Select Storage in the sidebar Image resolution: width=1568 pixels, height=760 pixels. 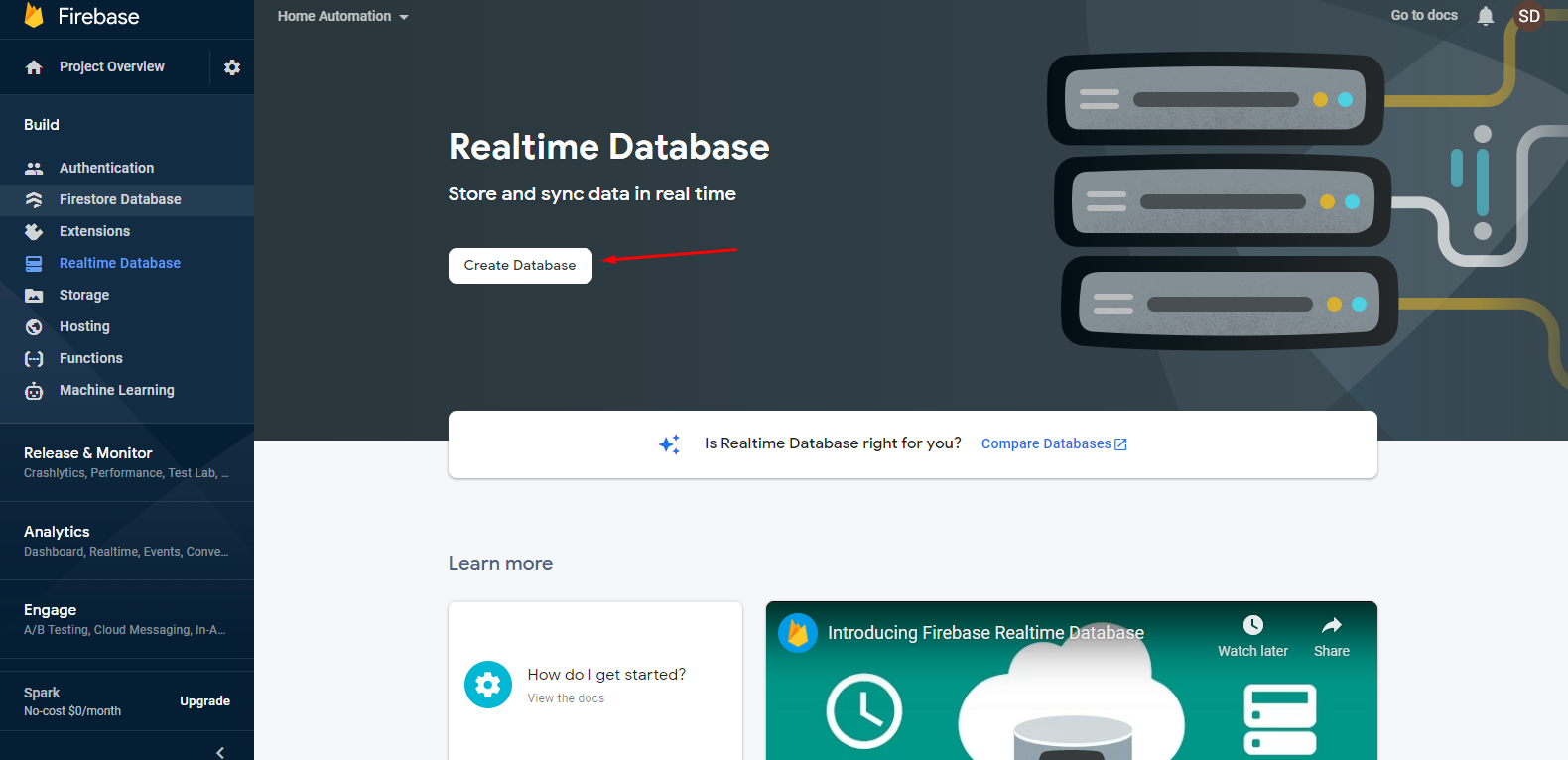coord(127,296)
